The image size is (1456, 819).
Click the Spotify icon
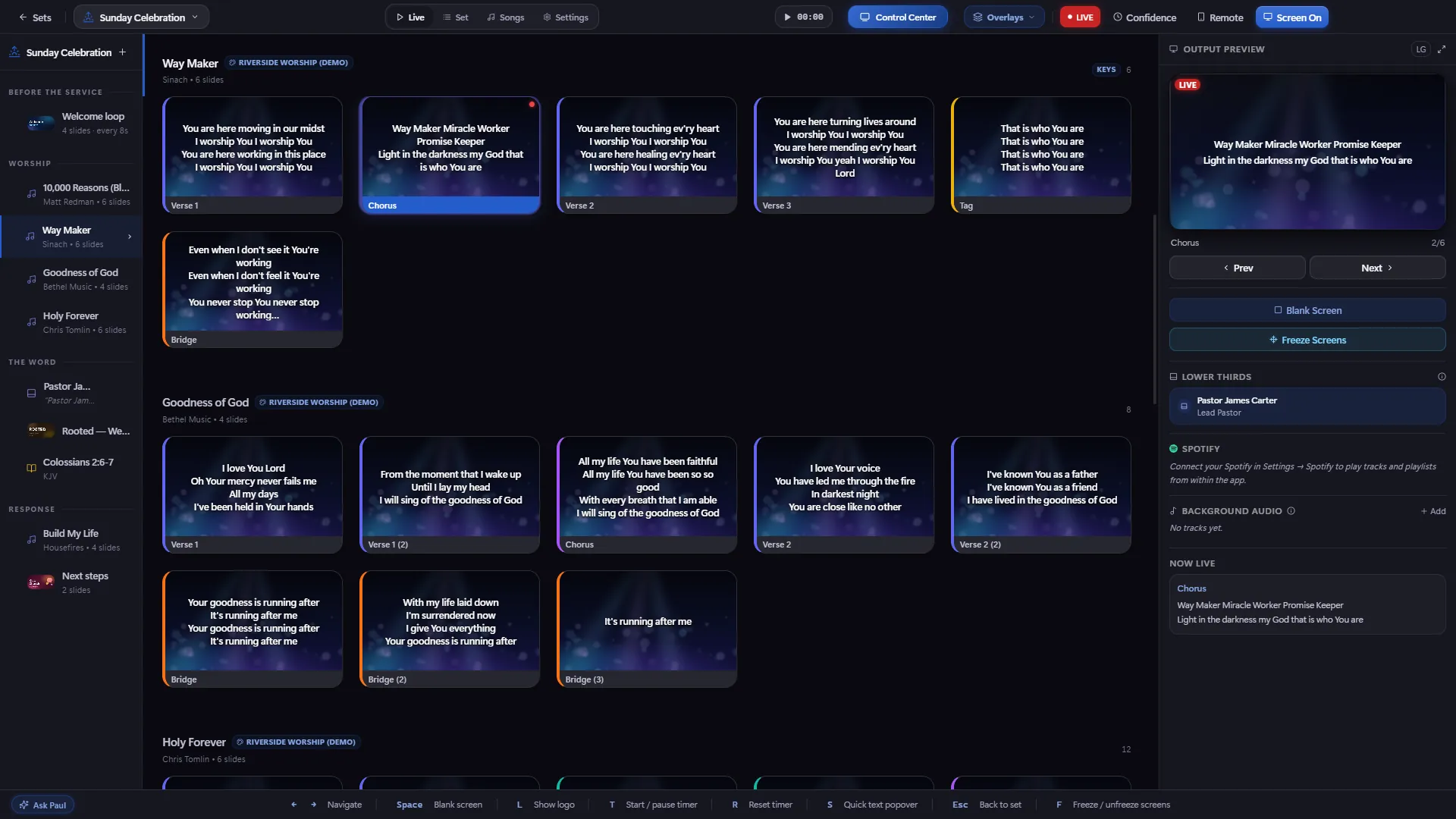(x=1174, y=449)
